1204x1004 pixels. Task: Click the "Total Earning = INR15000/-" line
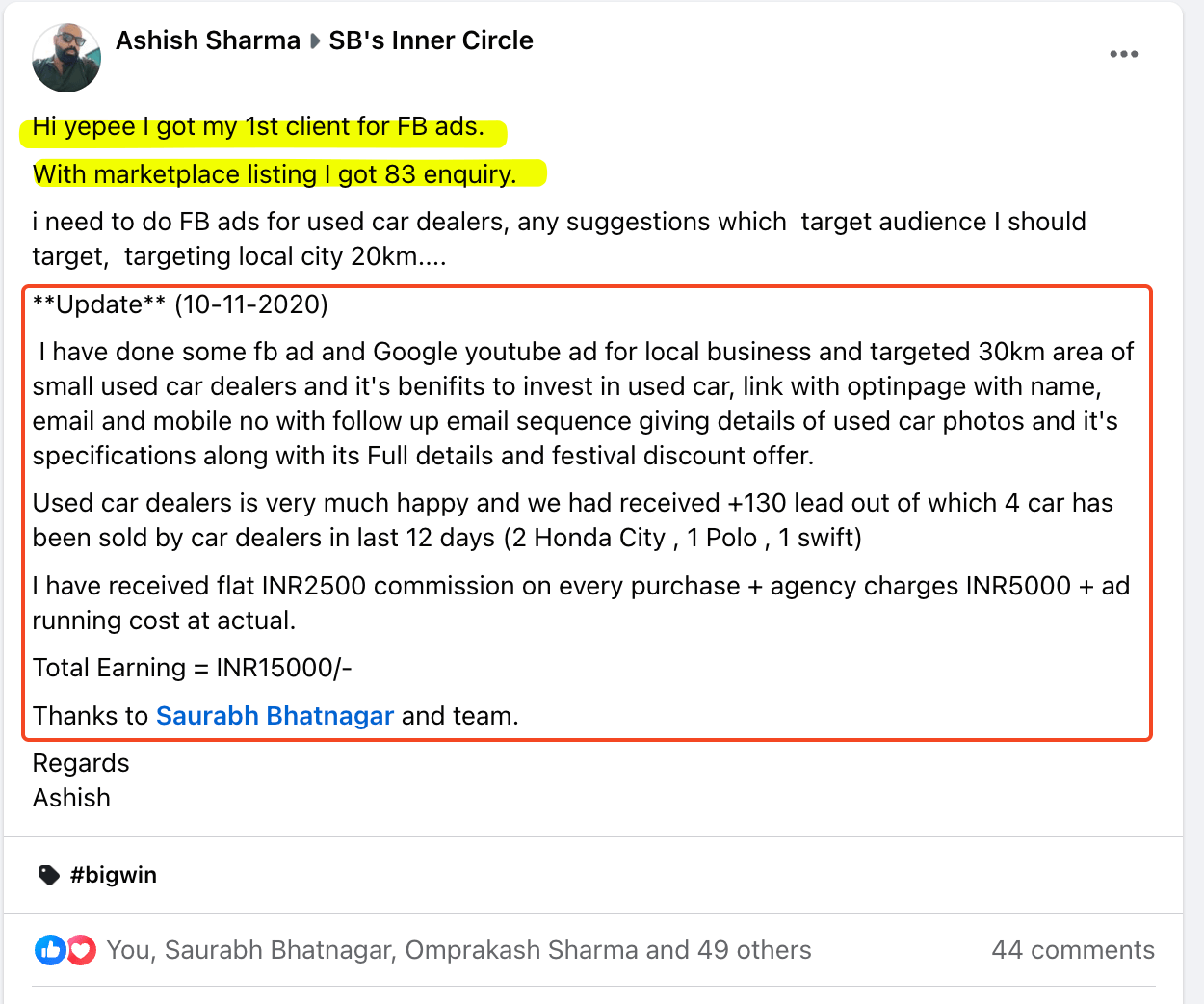click(192, 668)
